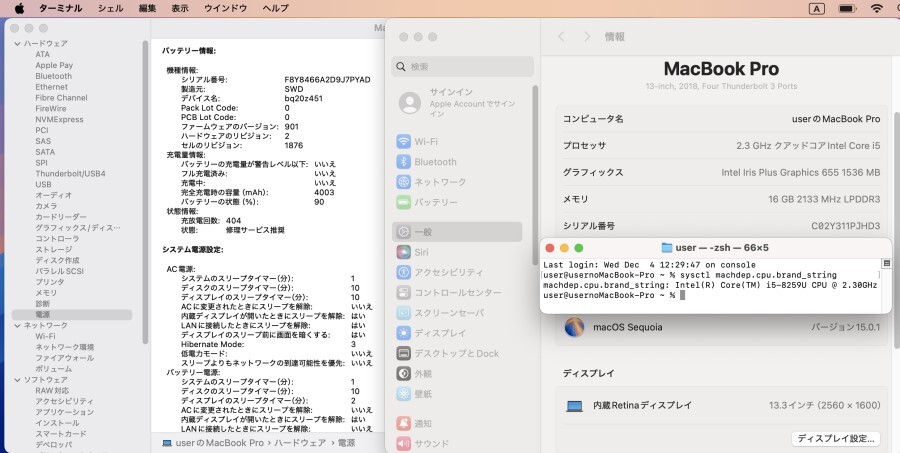Open ディスプレイ settings sun icon
The height and width of the screenshot is (453, 900).
(404, 333)
